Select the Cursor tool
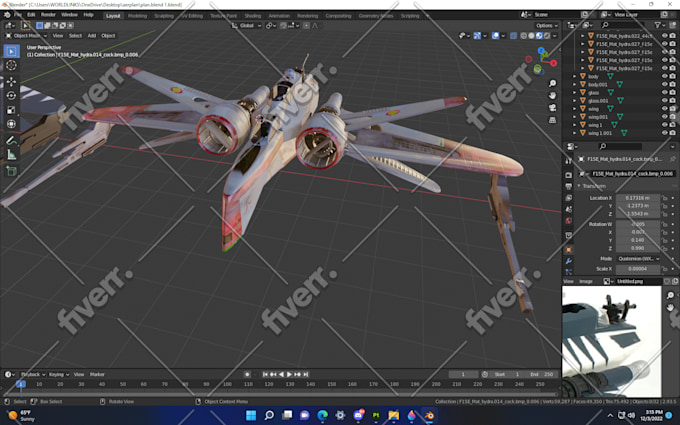The image size is (680, 425). (12, 65)
